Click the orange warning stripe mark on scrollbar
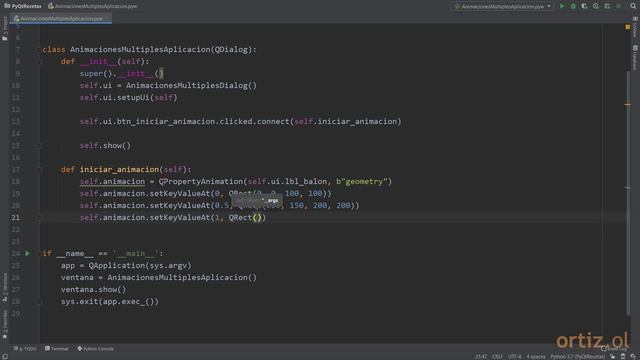The width and height of the screenshot is (640, 360). 628,104
